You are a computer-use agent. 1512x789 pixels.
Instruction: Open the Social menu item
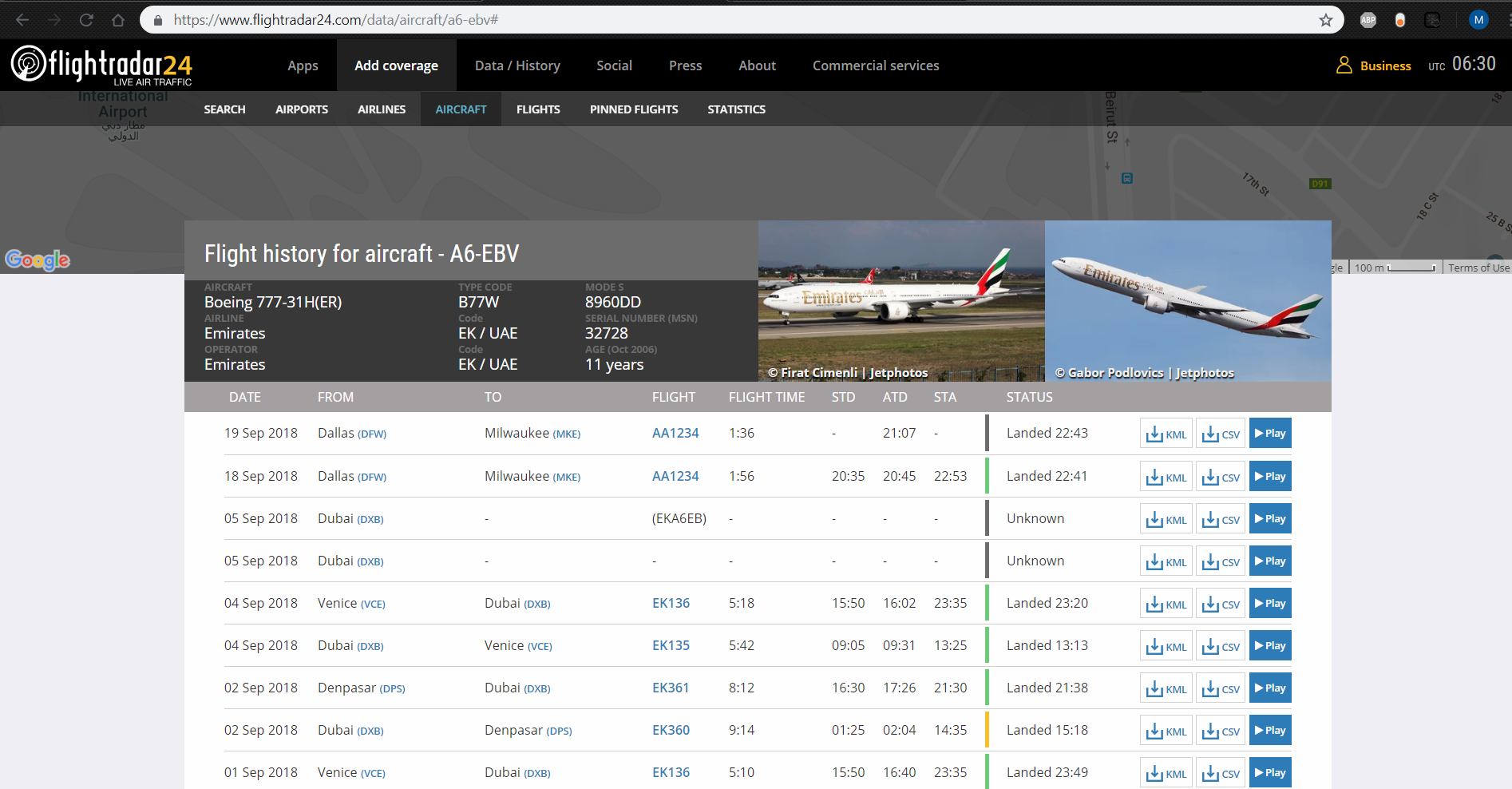(614, 65)
